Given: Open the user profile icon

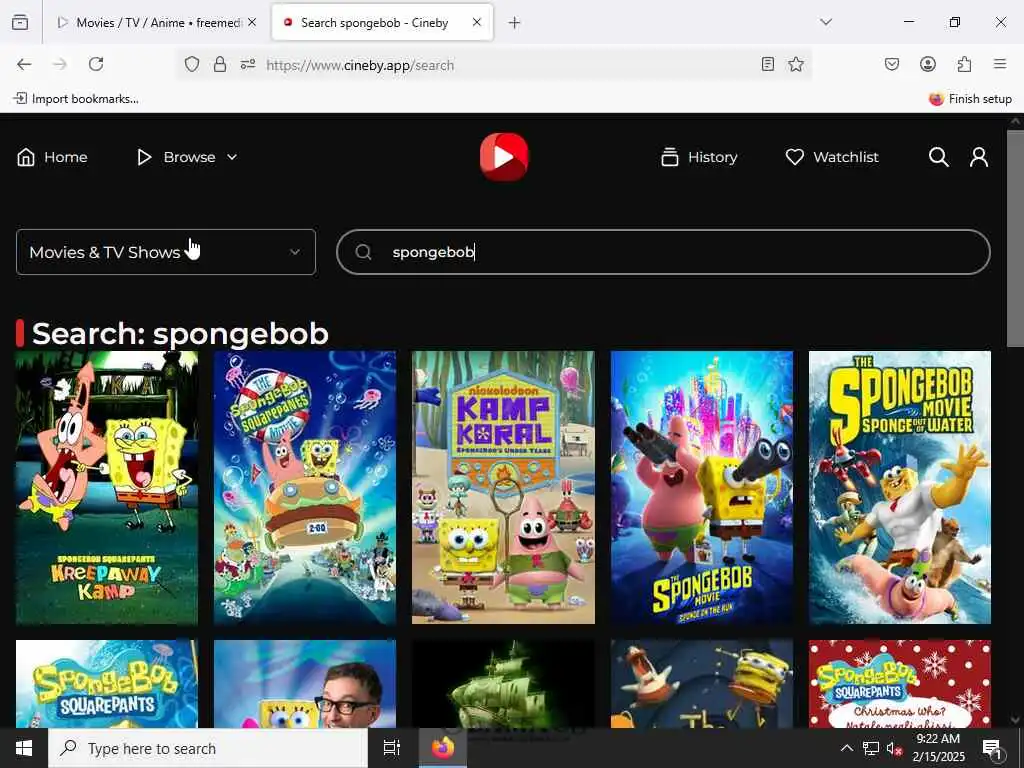Looking at the screenshot, I should [x=978, y=157].
